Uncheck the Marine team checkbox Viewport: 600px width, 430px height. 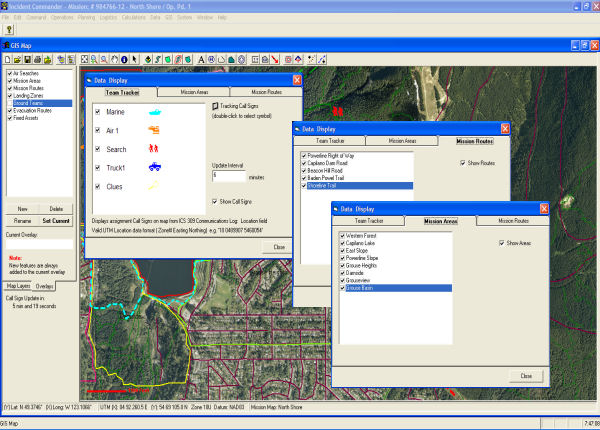98,112
